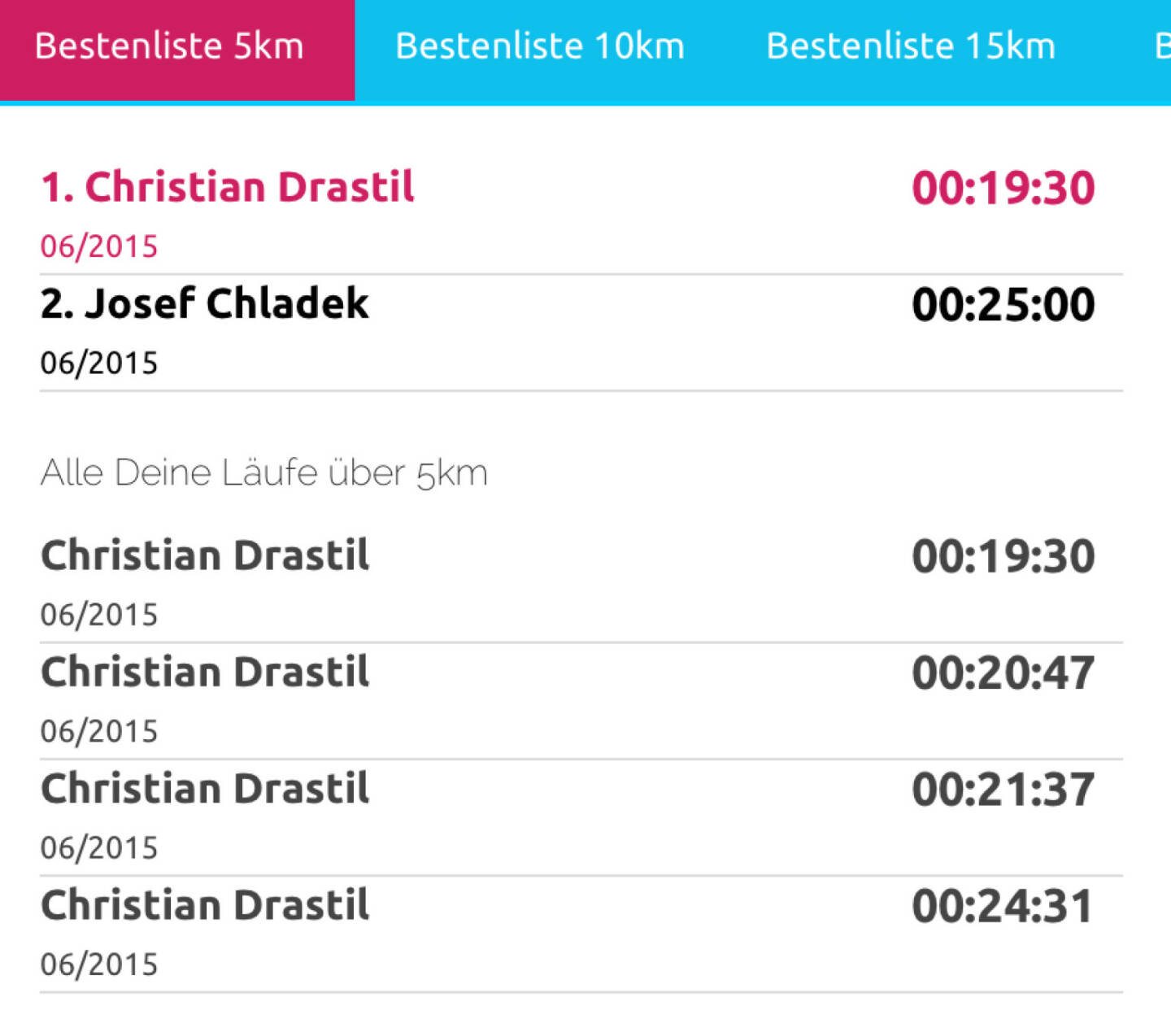Click the Alle Deine Läufe über 5km heading

(x=264, y=473)
